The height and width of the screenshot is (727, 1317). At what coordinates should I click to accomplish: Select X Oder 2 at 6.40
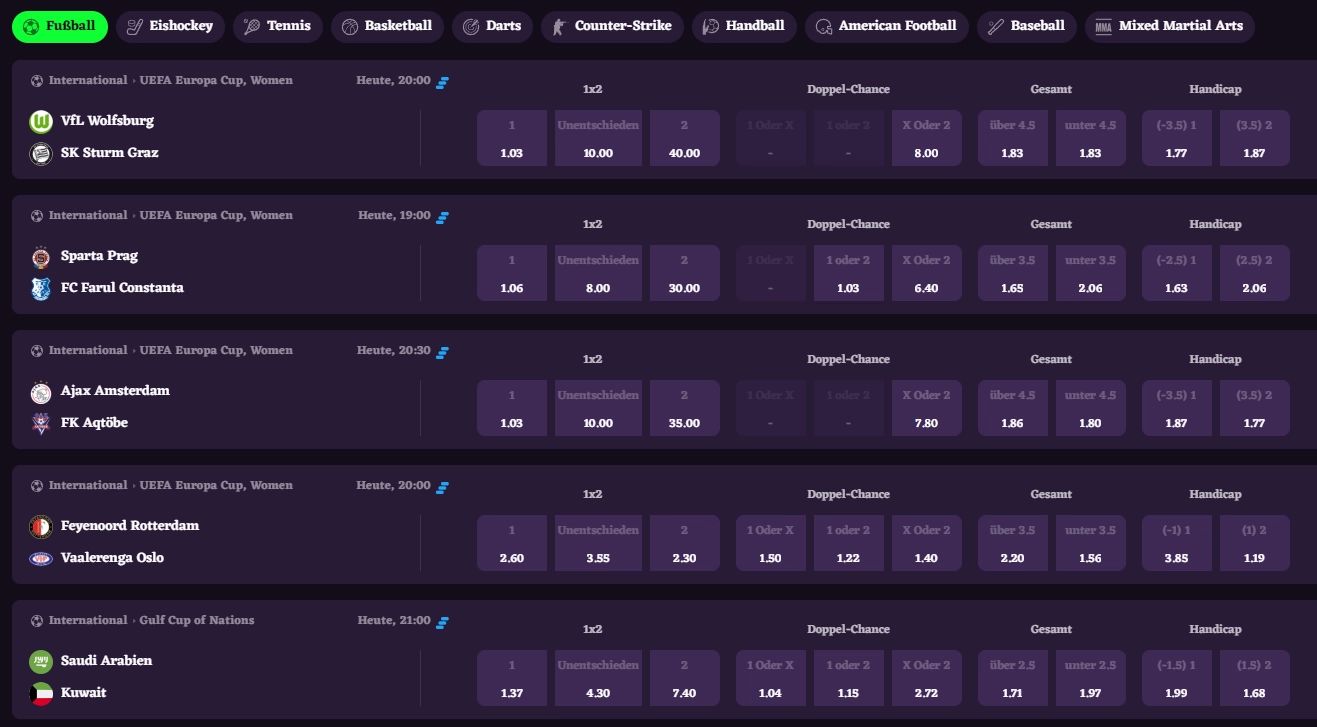point(927,273)
